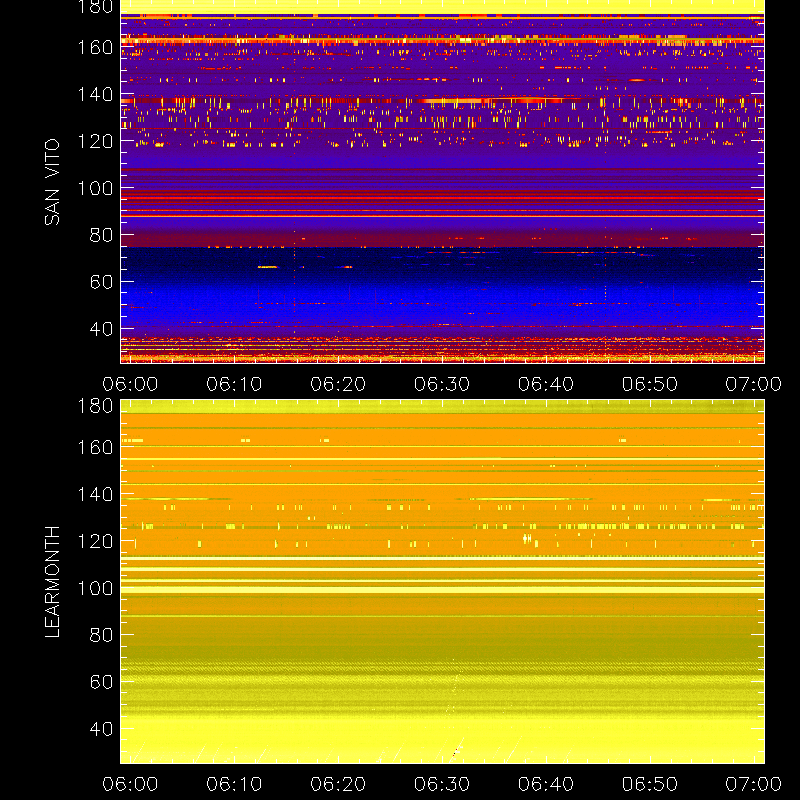Click the 140 frequency tick on San Vito axis

click(95, 94)
